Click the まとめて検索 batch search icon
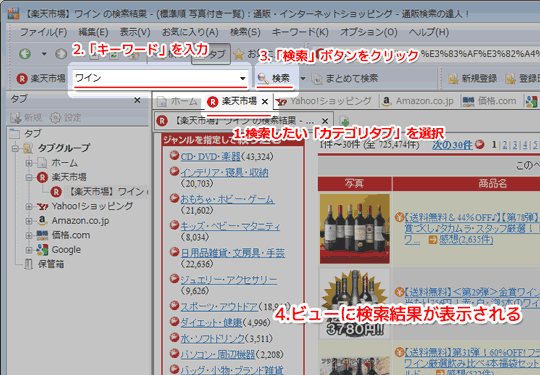Screen dimensions: 540x375 [317, 79]
